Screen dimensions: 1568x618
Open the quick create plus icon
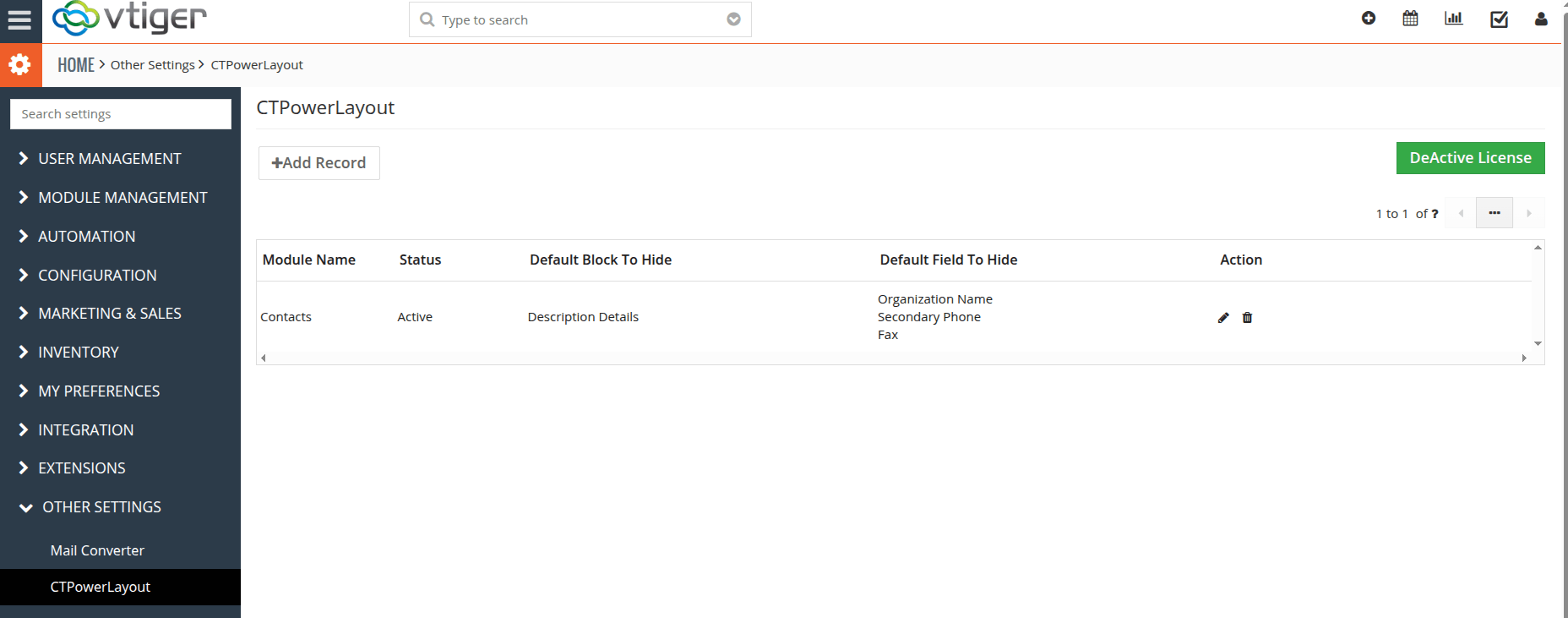coord(1369,19)
